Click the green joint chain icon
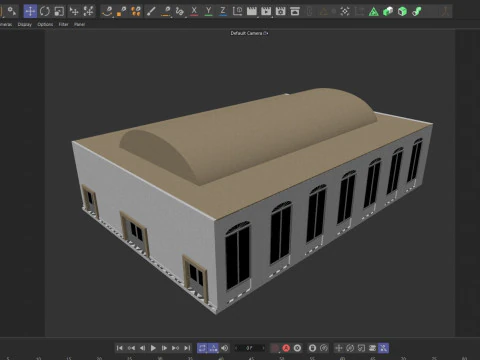 (417, 12)
